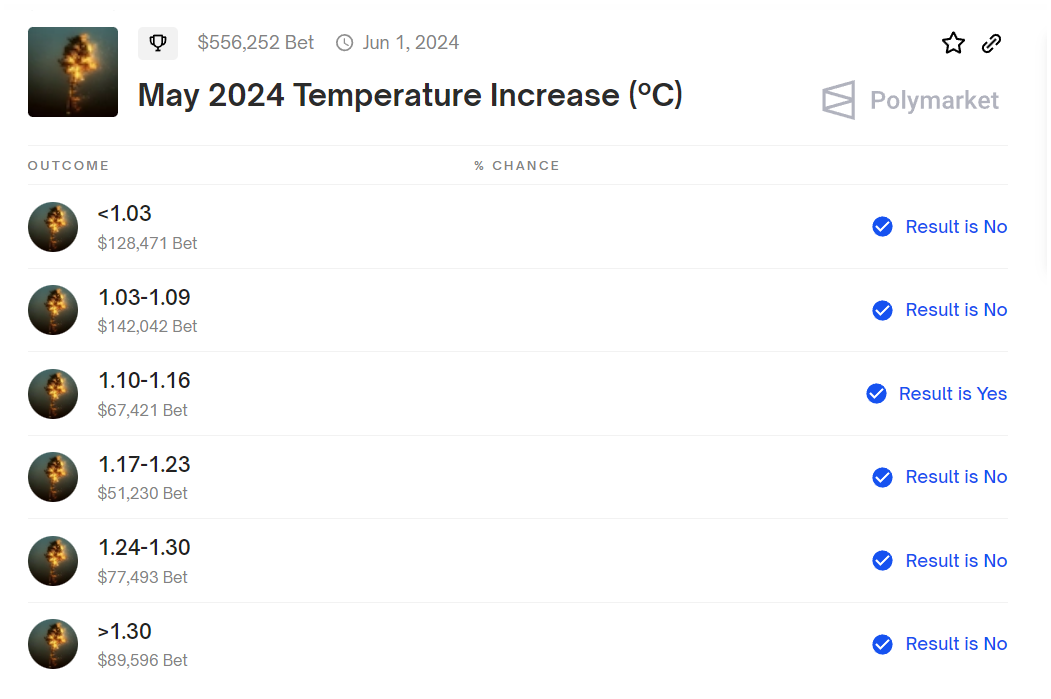Click the % CHANCE column header

pyautogui.click(x=516, y=166)
